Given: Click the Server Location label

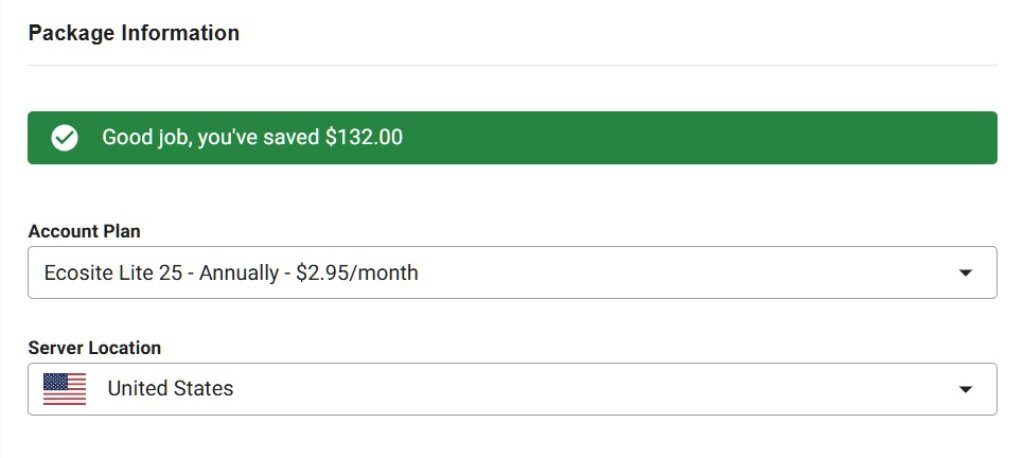Looking at the screenshot, I should (x=94, y=348).
